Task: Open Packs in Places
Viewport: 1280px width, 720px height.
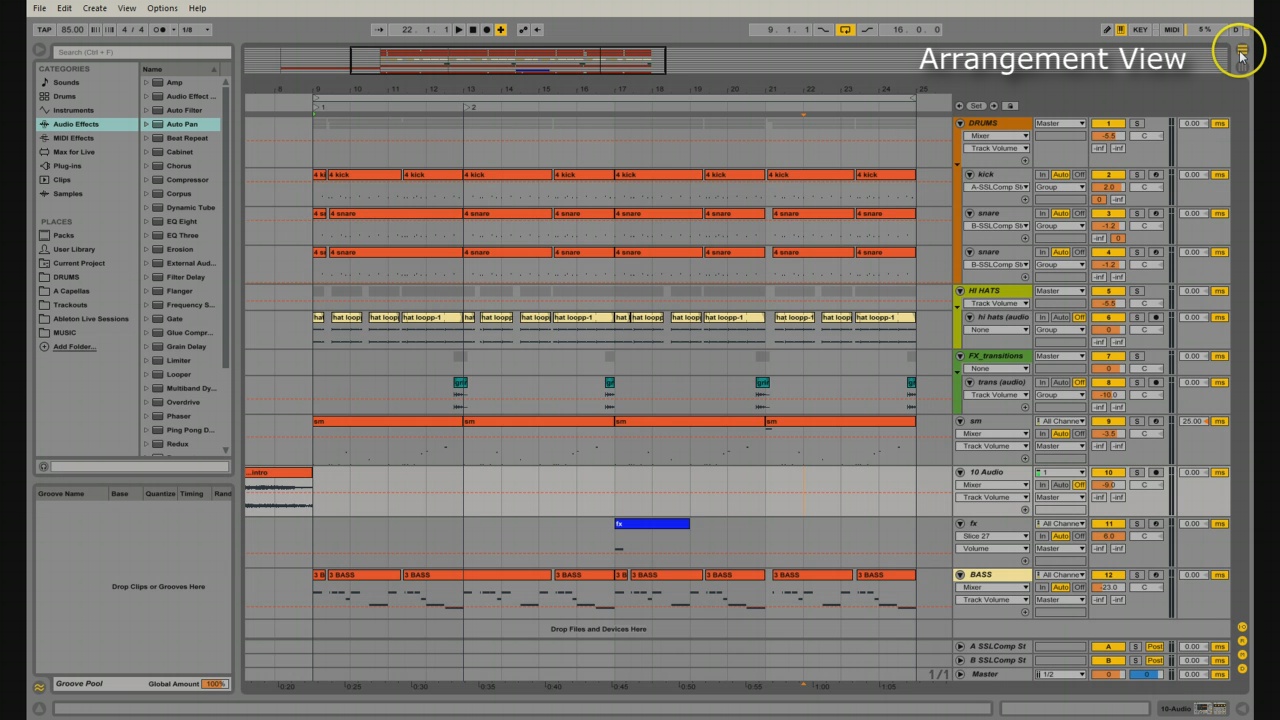Action: click(x=63, y=235)
